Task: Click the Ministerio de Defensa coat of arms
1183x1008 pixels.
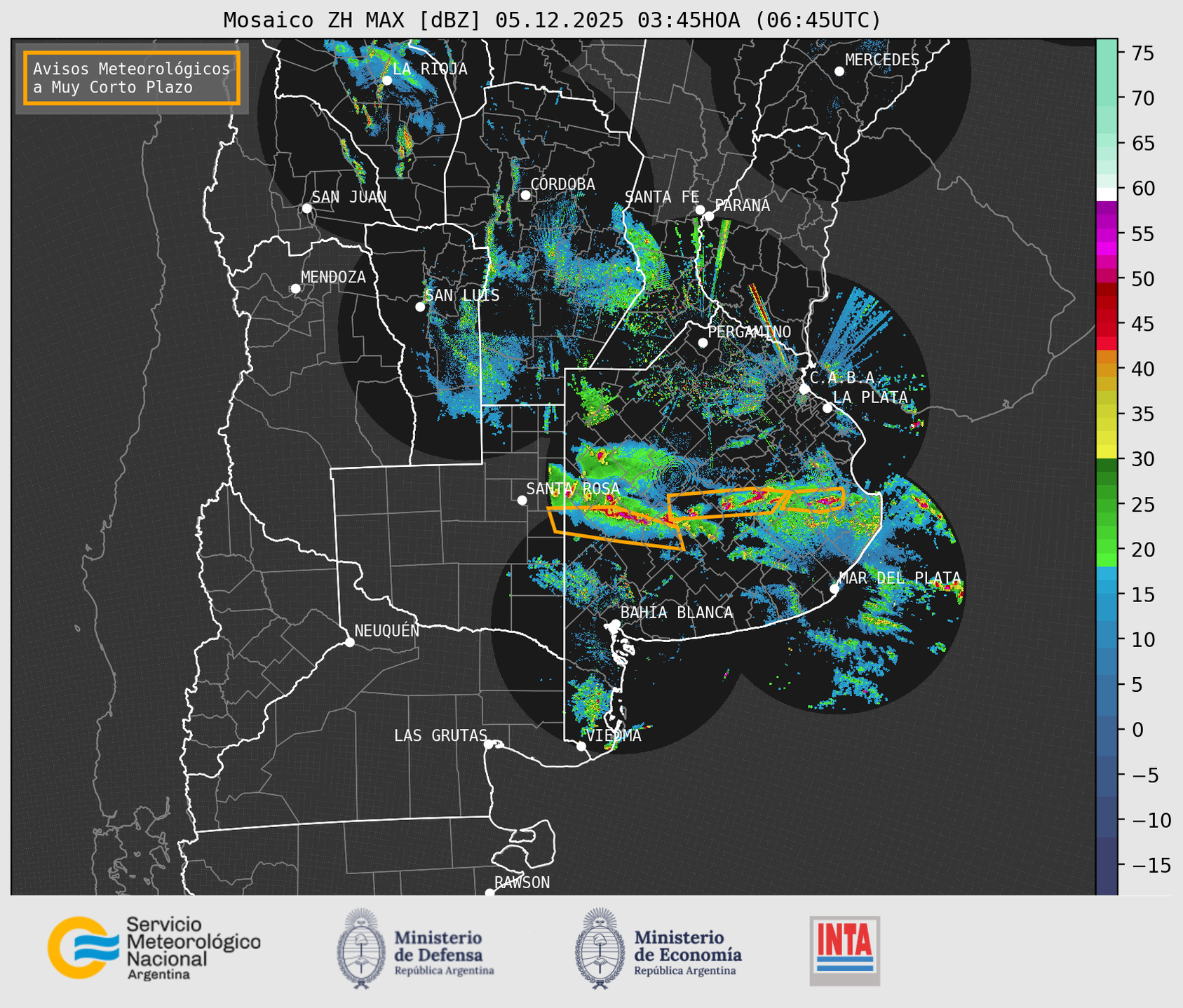Action: pyautogui.click(x=361, y=948)
